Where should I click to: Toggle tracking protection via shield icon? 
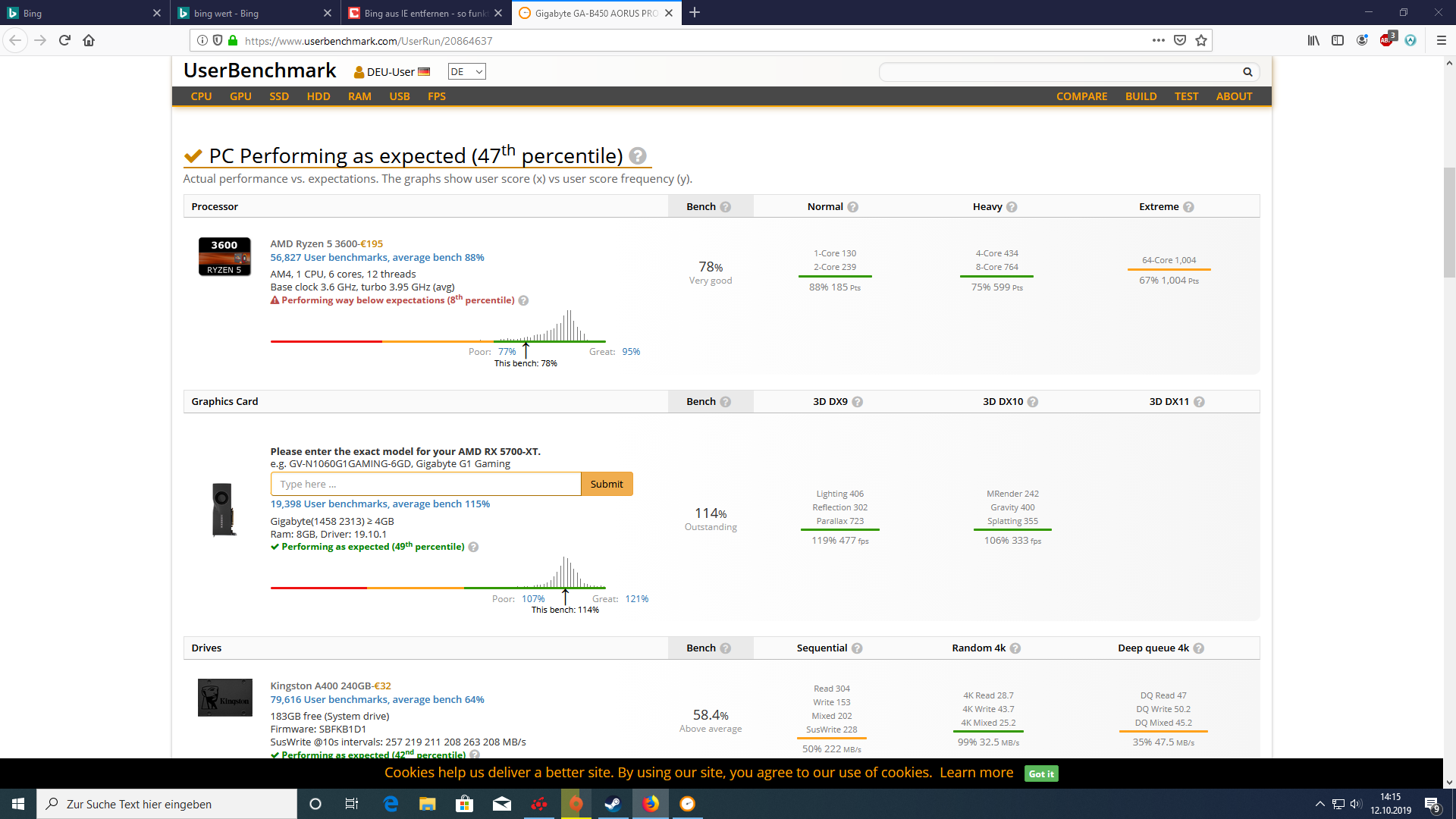pyautogui.click(x=219, y=40)
